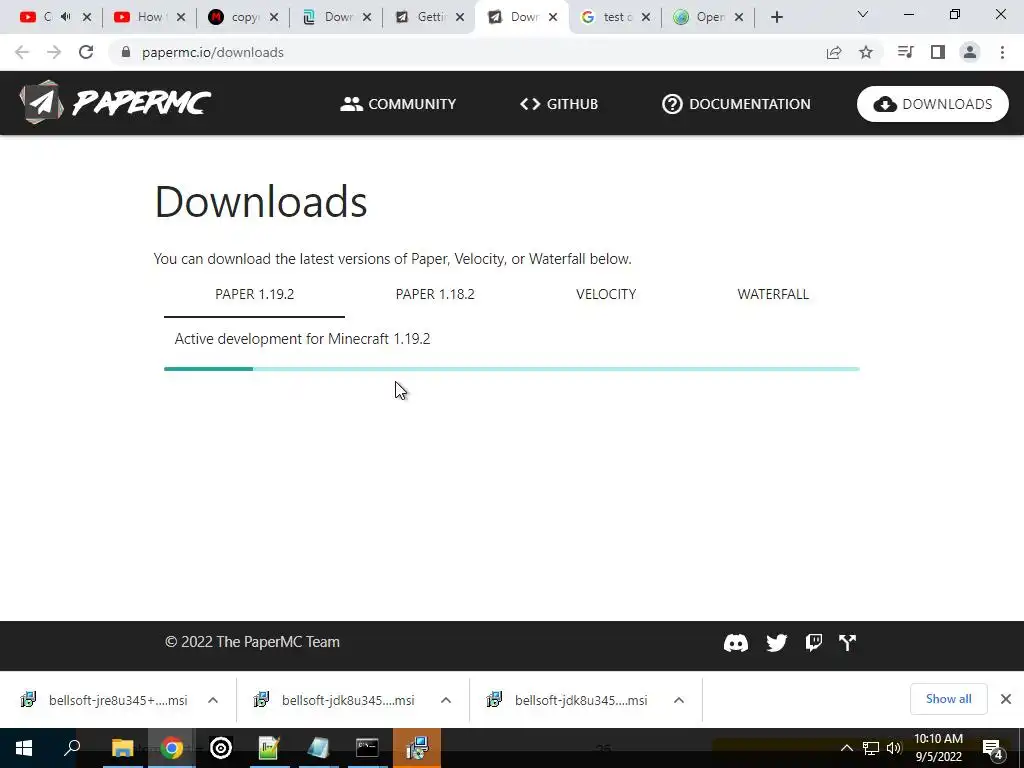The width and height of the screenshot is (1024, 768).
Task: Close the 'test' Google tab
Action: point(646,17)
